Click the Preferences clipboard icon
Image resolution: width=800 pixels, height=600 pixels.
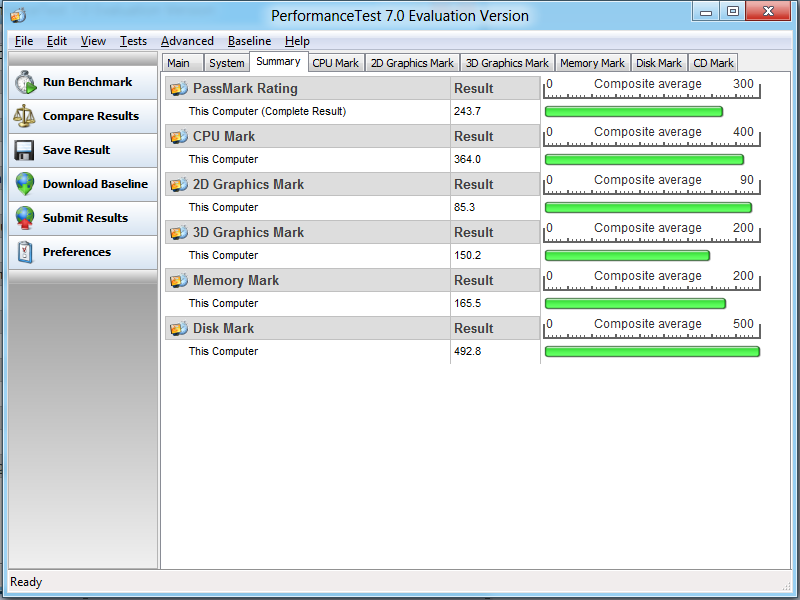click(26, 252)
